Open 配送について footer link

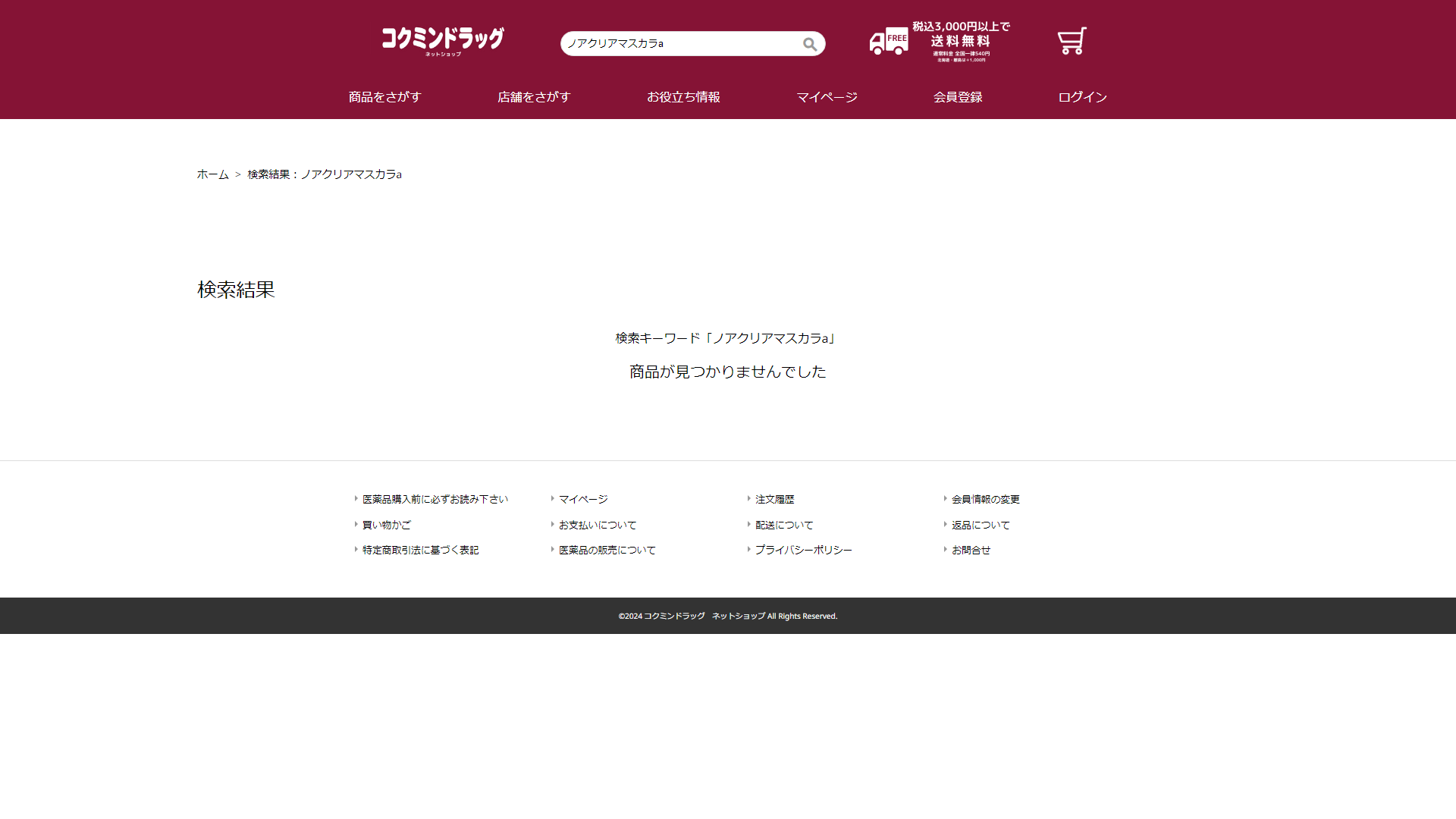(x=783, y=525)
